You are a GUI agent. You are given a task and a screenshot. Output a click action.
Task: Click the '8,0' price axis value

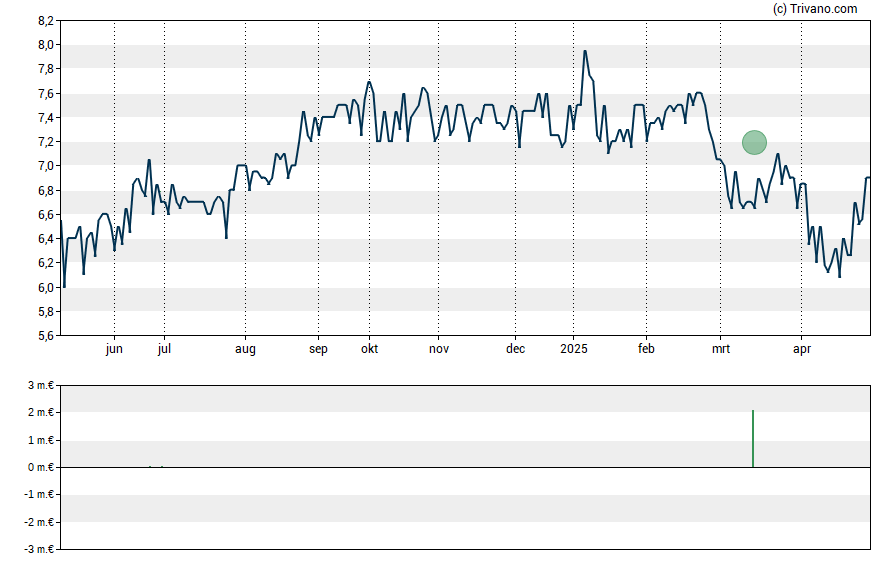pyautogui.click(x=46, y=45)
